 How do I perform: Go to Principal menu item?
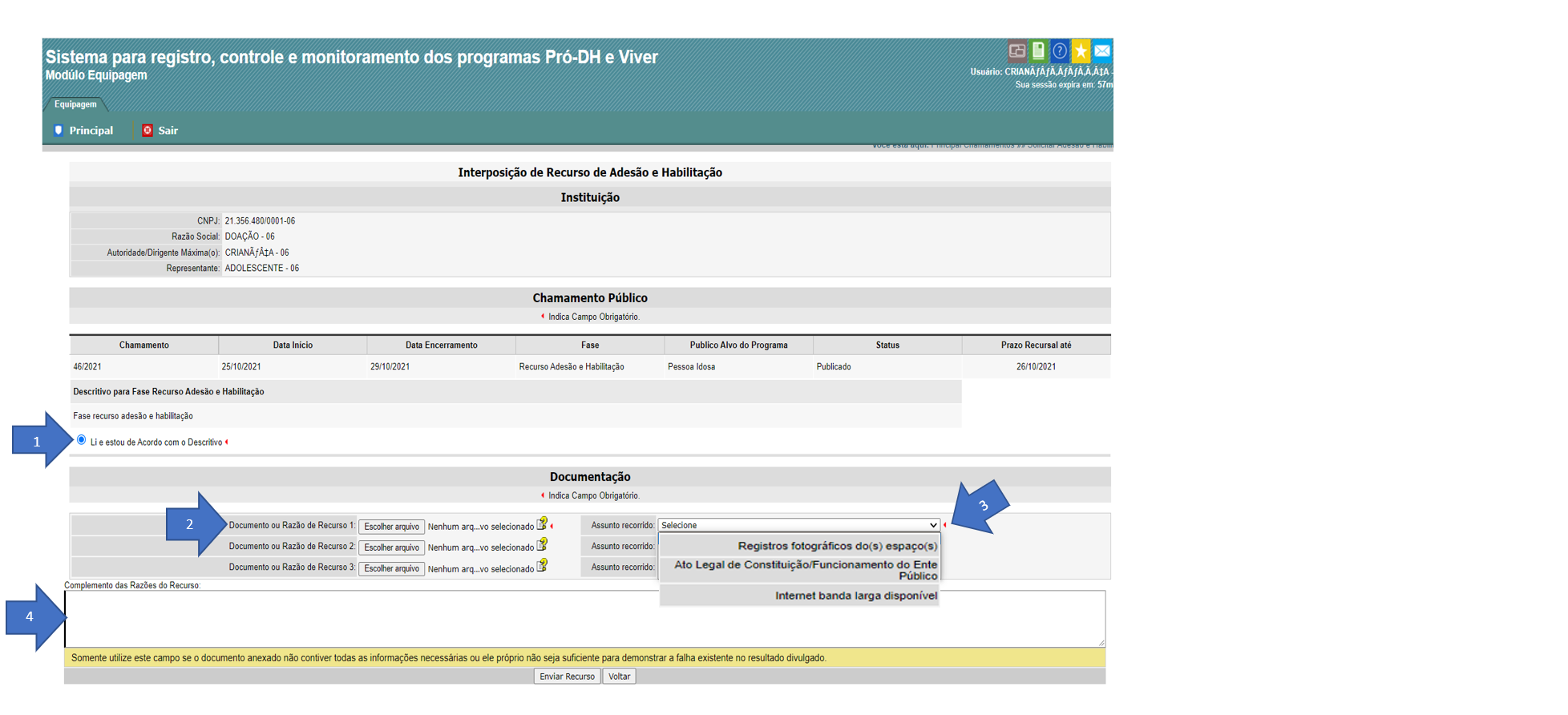click(x=91, y=131)
